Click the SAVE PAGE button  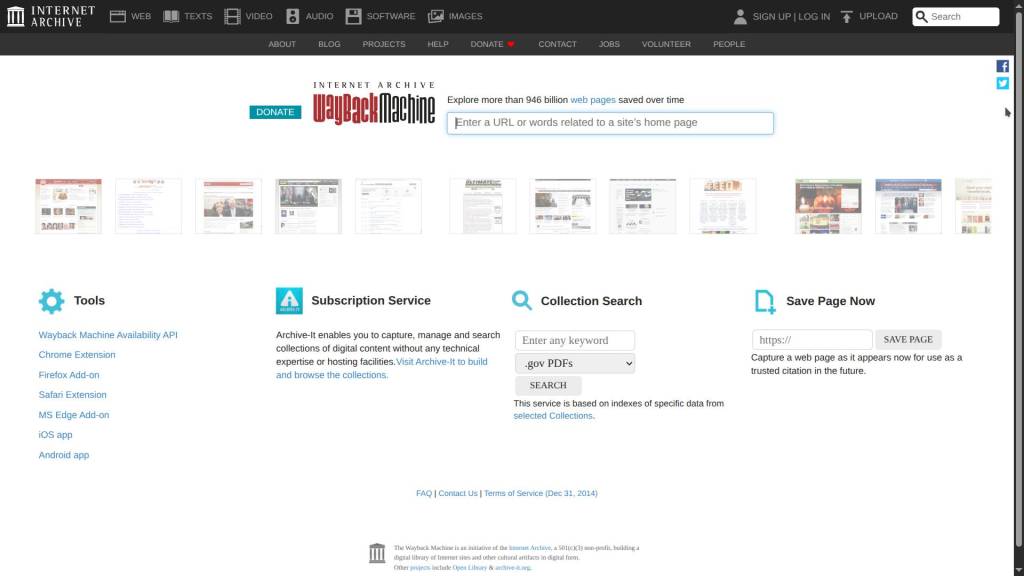pos(908,340)
